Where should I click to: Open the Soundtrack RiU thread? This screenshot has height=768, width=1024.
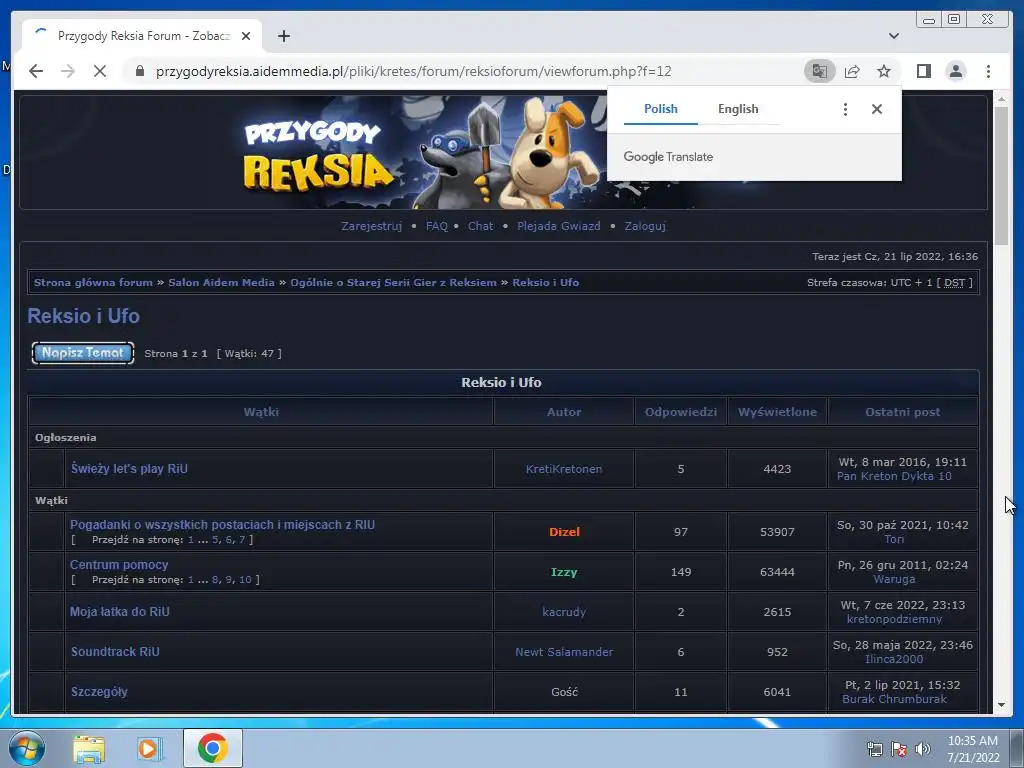point(115,652)
